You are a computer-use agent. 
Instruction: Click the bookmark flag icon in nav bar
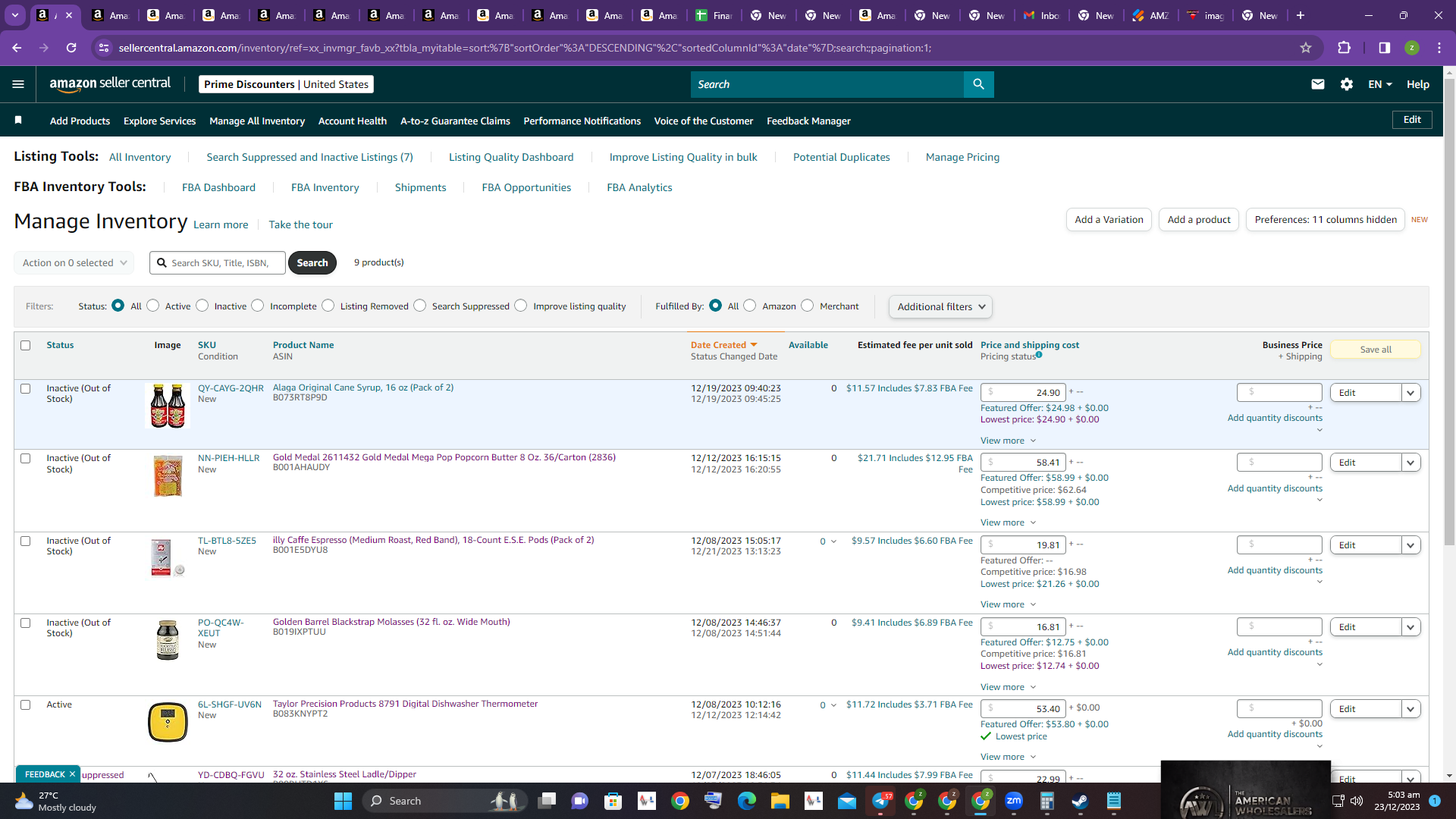tap(18, 121)
